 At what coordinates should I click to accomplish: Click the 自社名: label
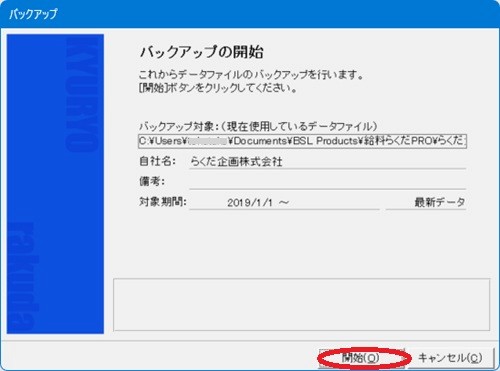tap(157, 161)
